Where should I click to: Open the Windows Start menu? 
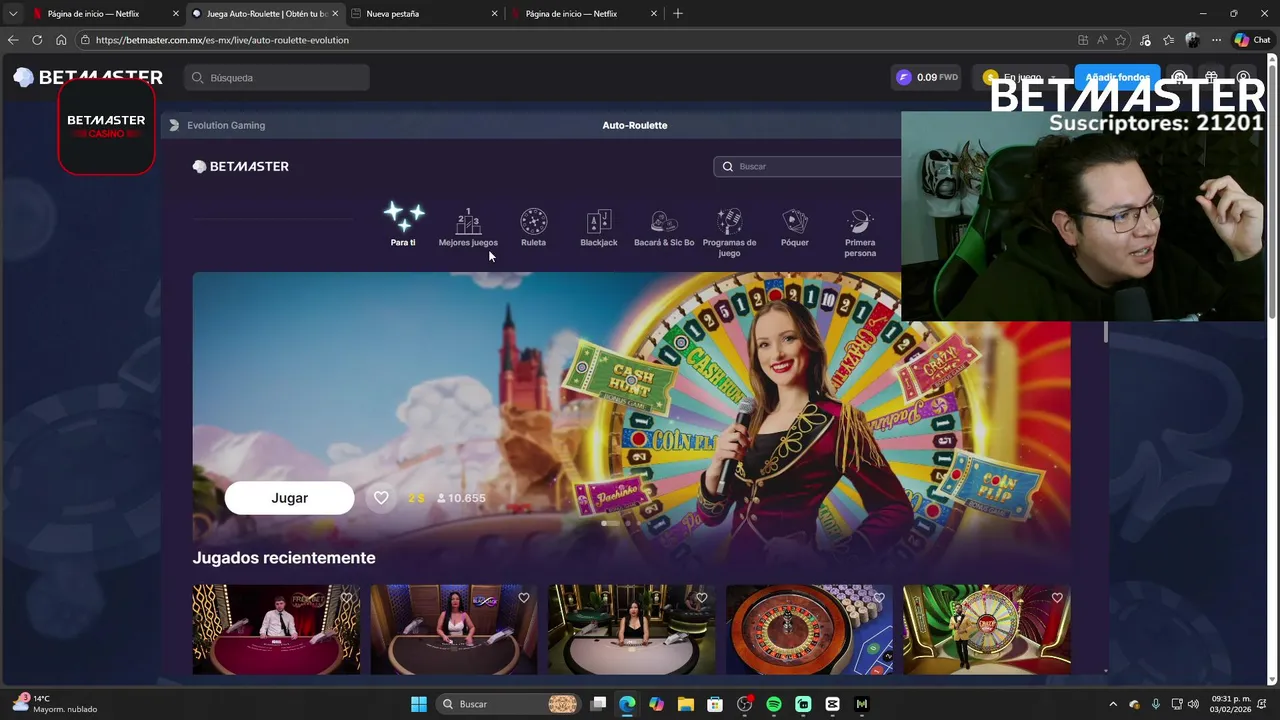(x=419, y=704)
